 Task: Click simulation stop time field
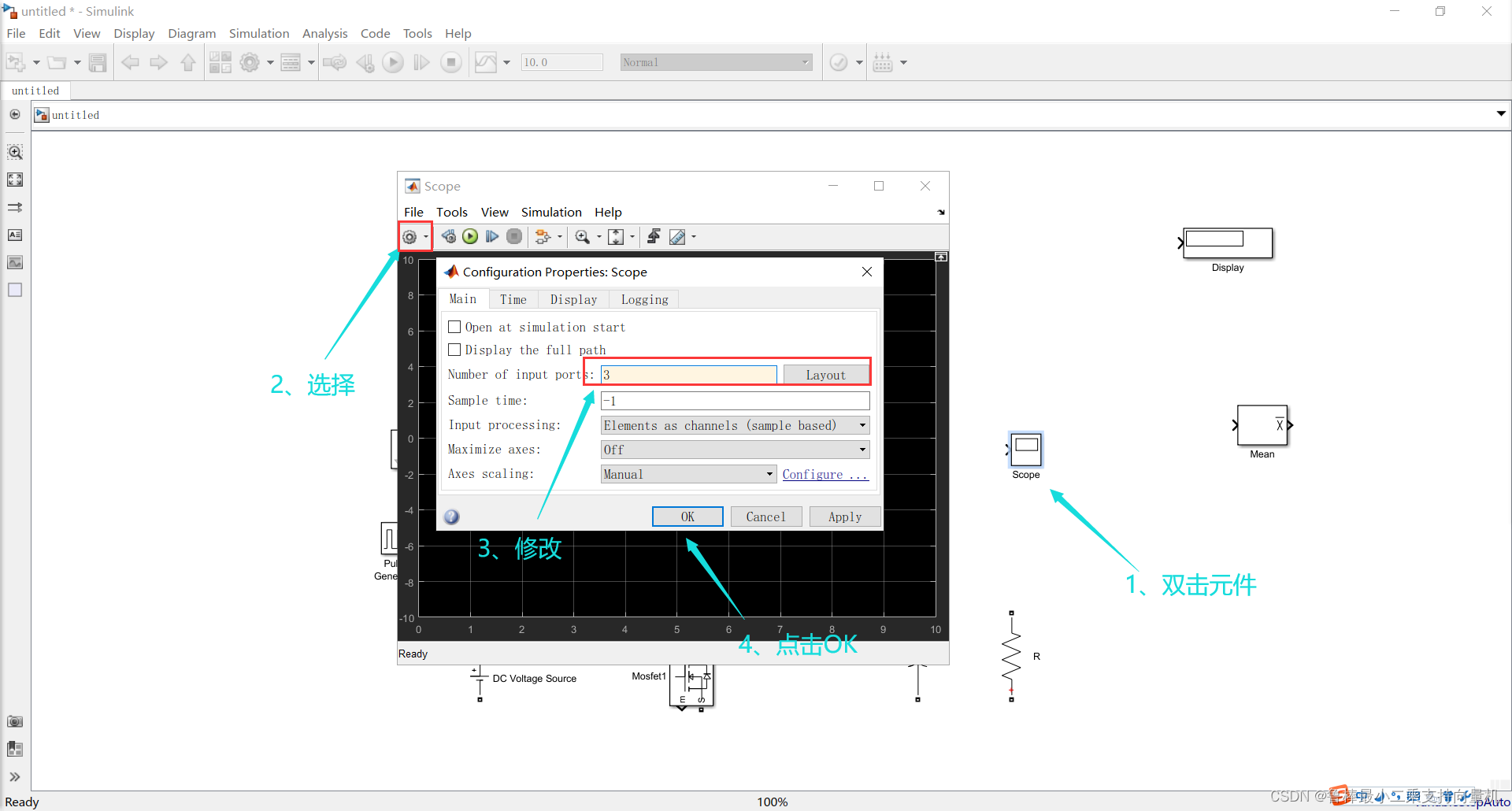(561, 62)
